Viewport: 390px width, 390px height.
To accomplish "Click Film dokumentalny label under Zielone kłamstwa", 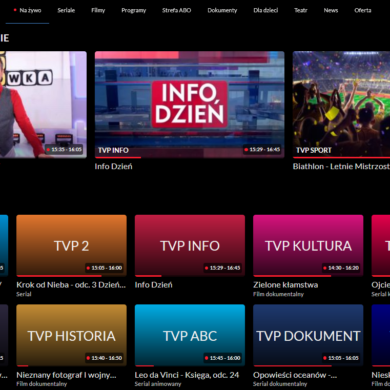I will (x=278, y=294).
